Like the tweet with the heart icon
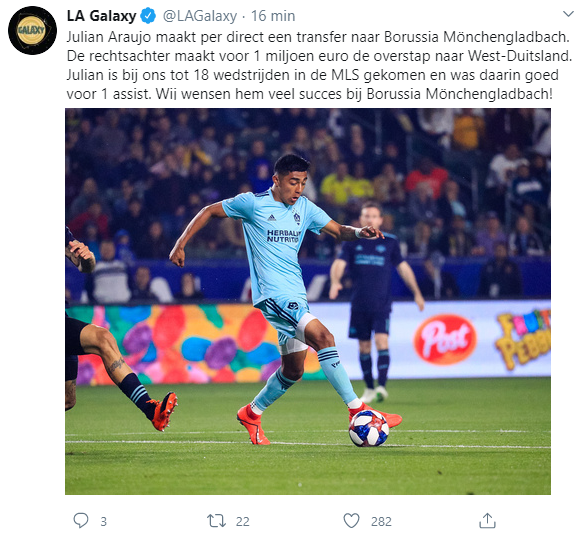This screenshot has width=588, height=540. (x=351, y=521)
